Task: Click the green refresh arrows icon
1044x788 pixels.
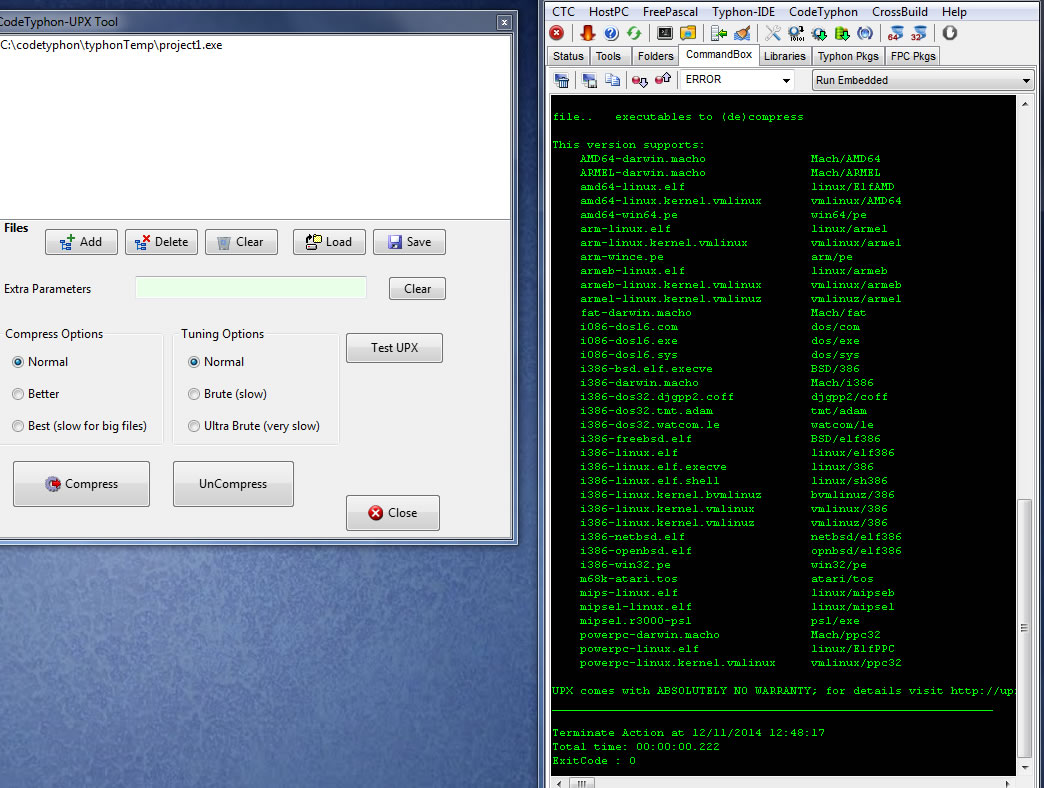Action: coord(634,33)
